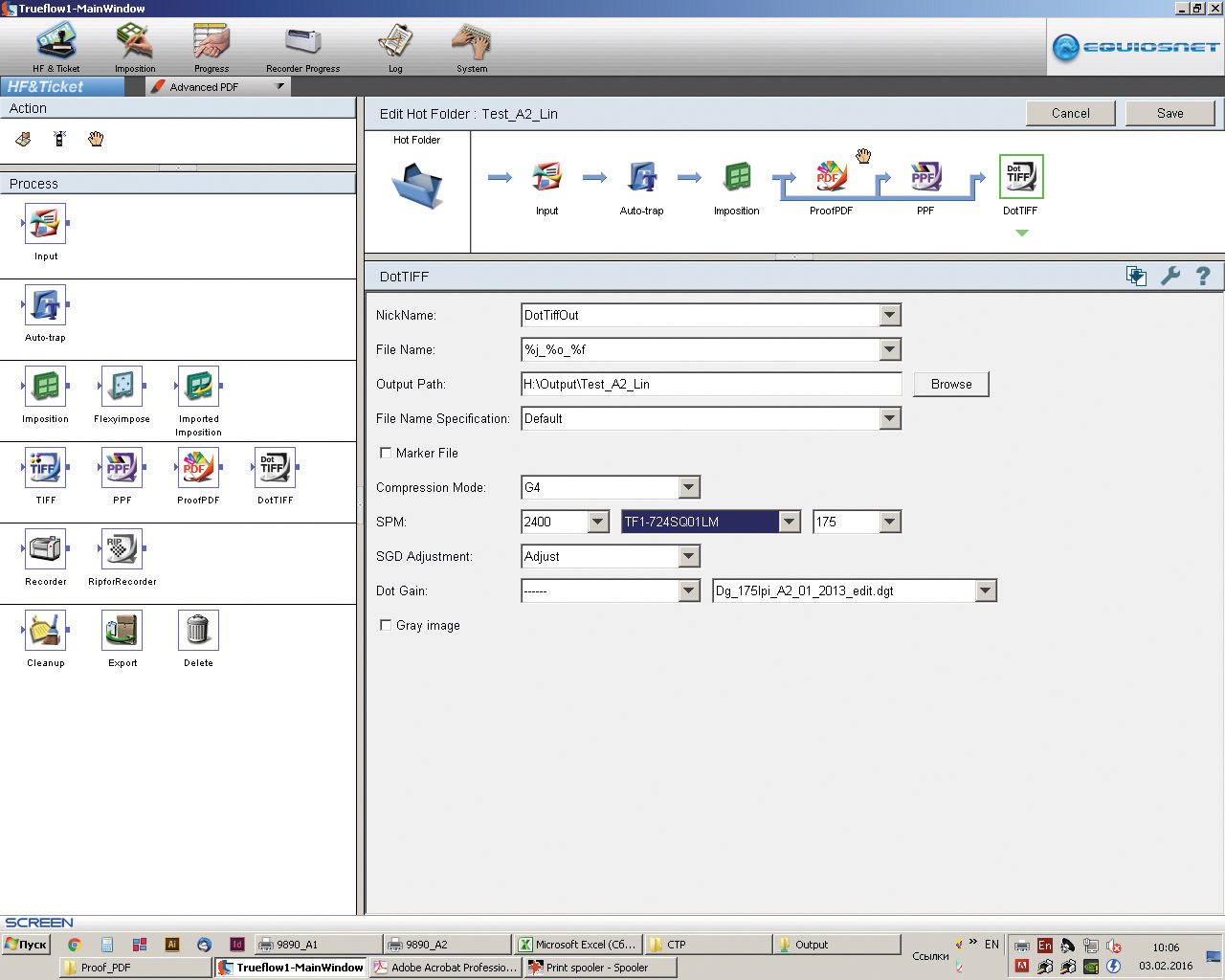1225x980 pixels.
Task: Click the Action panel first edit icon
Action: [x=23, y=140]
